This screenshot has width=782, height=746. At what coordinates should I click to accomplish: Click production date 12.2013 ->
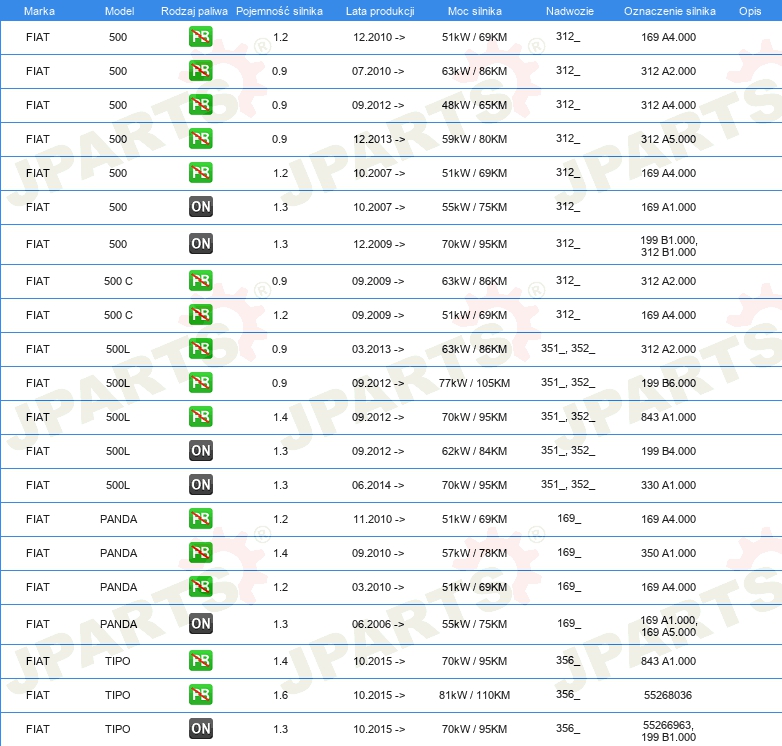(379, 139)
